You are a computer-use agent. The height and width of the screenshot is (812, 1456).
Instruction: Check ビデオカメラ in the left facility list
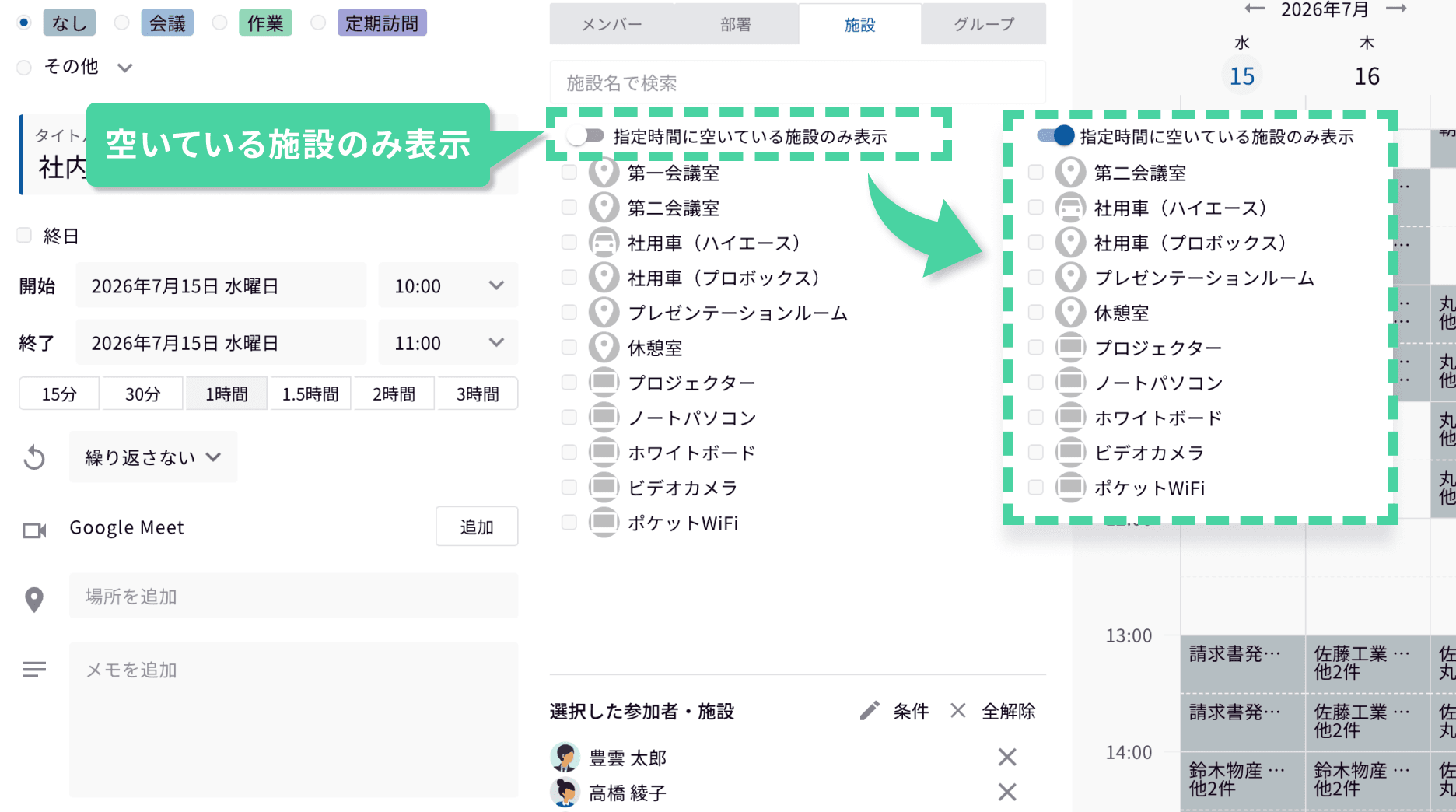(569, 487)
